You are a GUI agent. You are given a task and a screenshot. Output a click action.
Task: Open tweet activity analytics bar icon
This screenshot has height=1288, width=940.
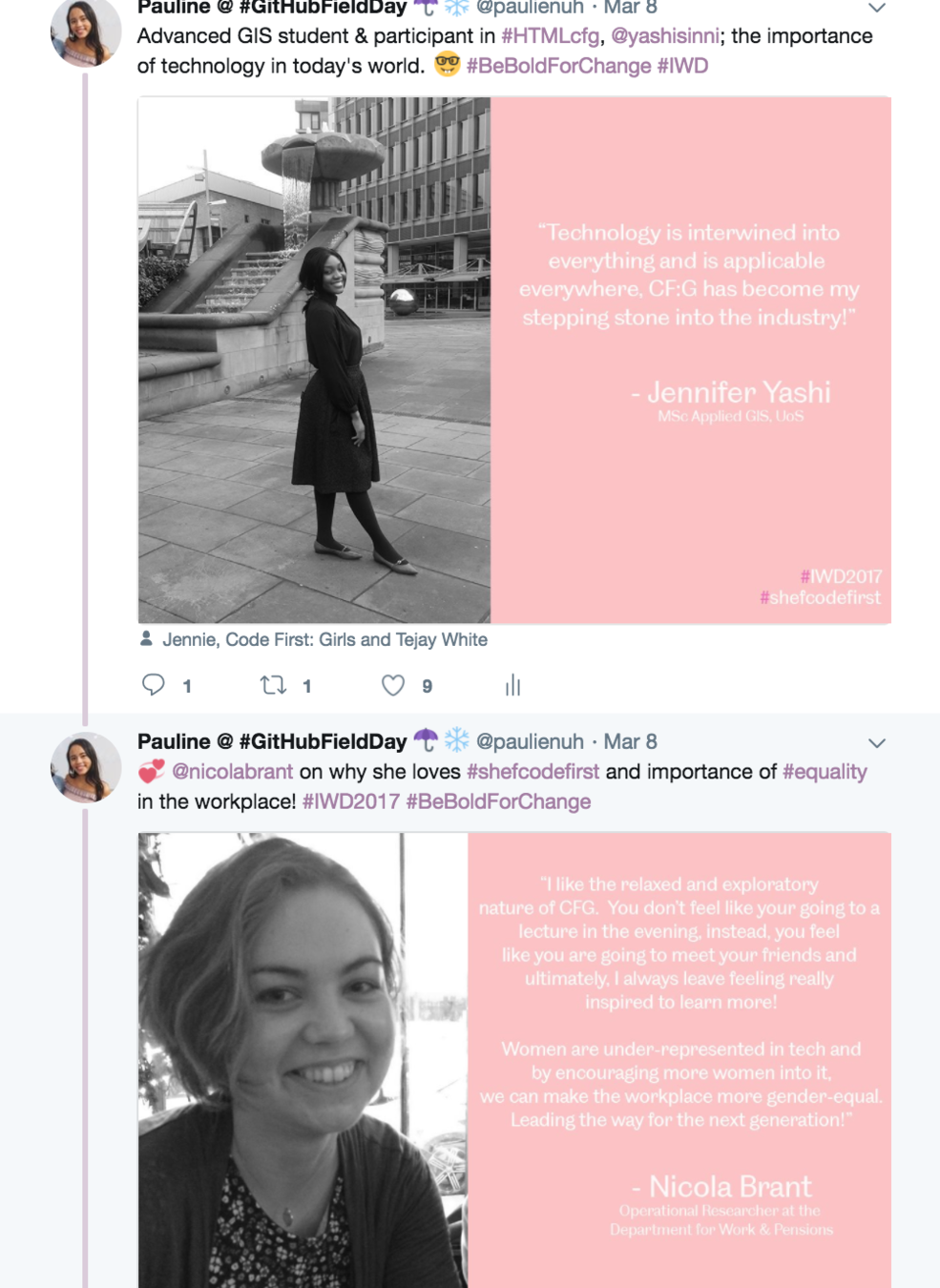(x=512, y=685)
